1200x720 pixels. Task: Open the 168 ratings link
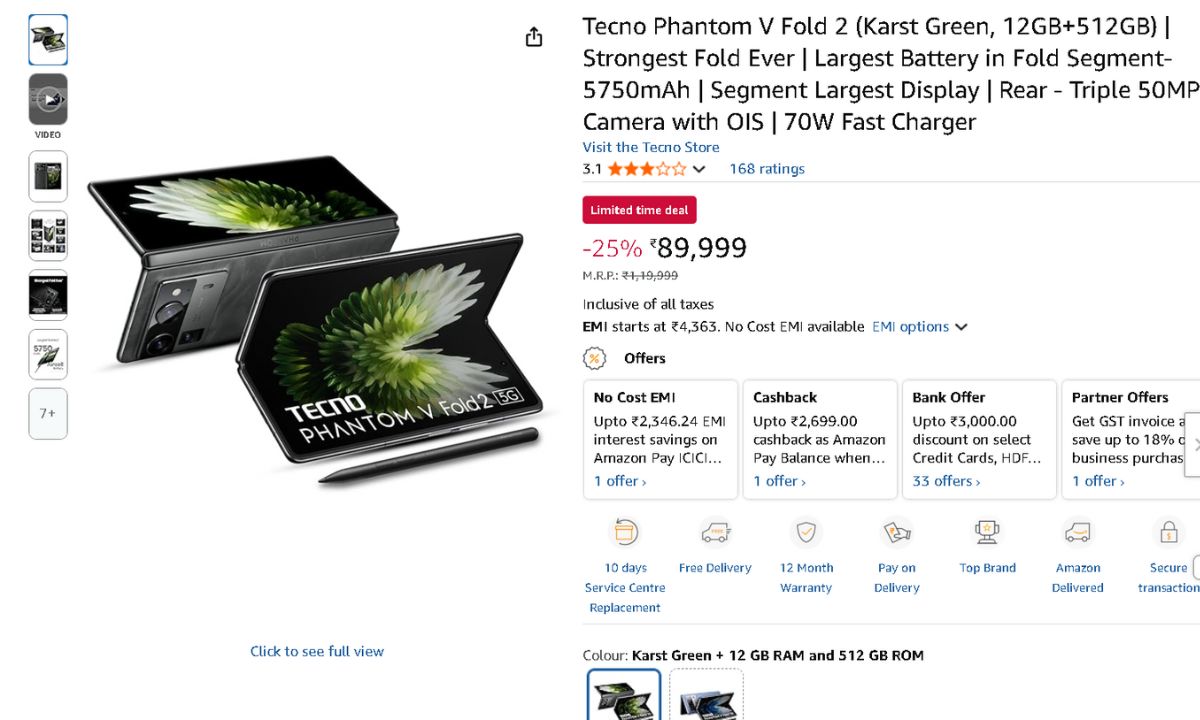767,169
